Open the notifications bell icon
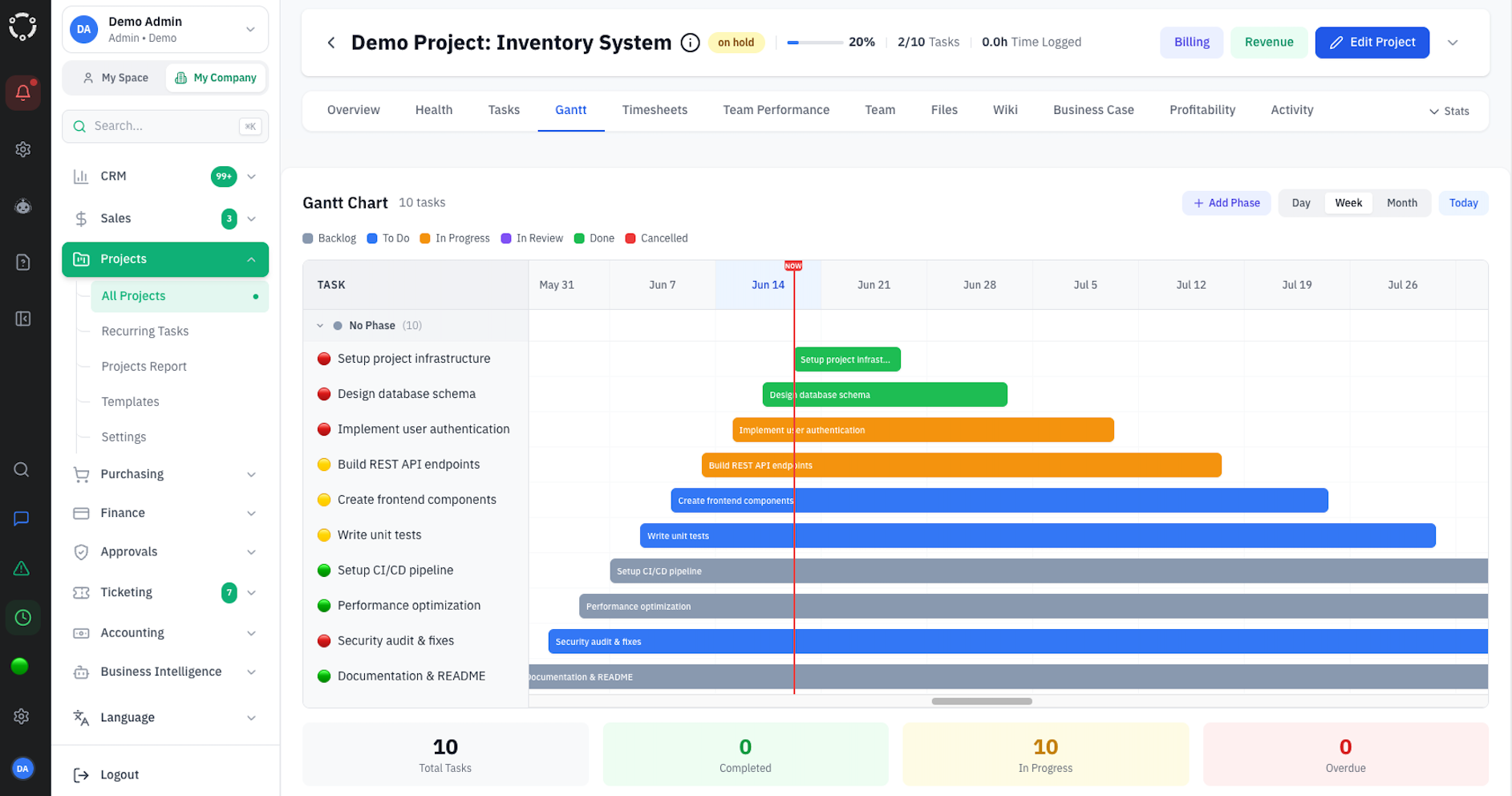1512x796 pixels. click(x=22, y=93)
